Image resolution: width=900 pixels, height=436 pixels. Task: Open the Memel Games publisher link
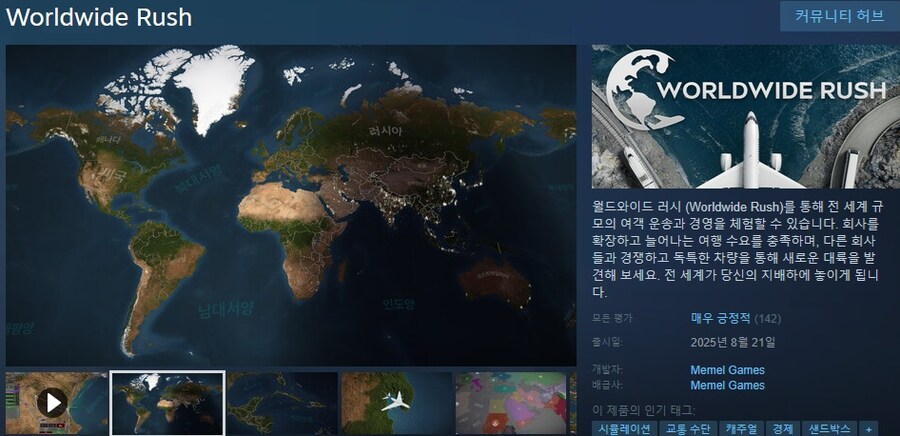[x=727, y=385]
